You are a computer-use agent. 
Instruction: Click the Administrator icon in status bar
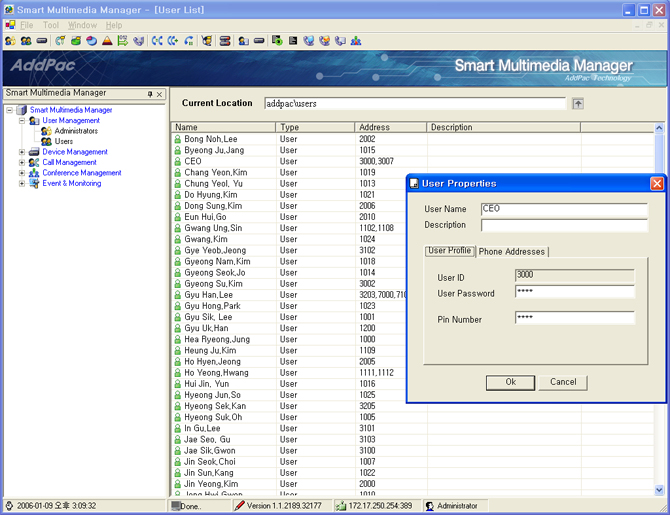click(430, 506)
